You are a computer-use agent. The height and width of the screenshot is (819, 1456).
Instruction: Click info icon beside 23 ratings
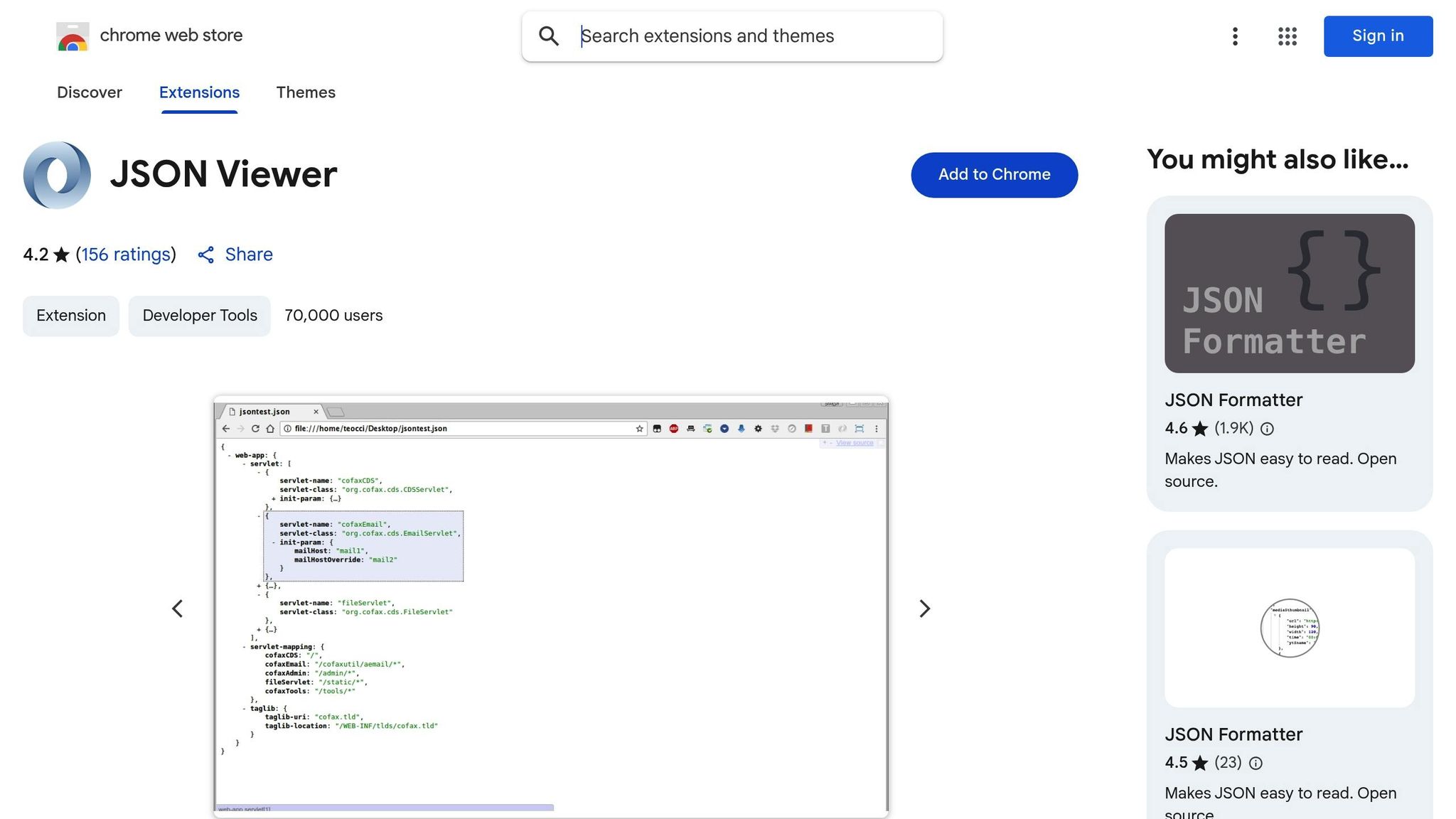point(1256,764)
